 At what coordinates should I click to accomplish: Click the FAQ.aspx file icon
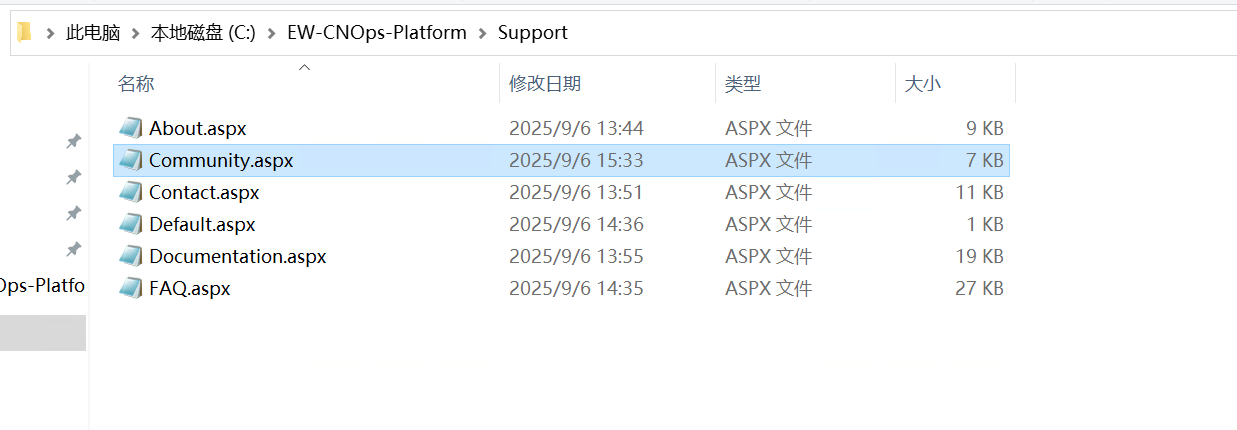tap(131, 288)
